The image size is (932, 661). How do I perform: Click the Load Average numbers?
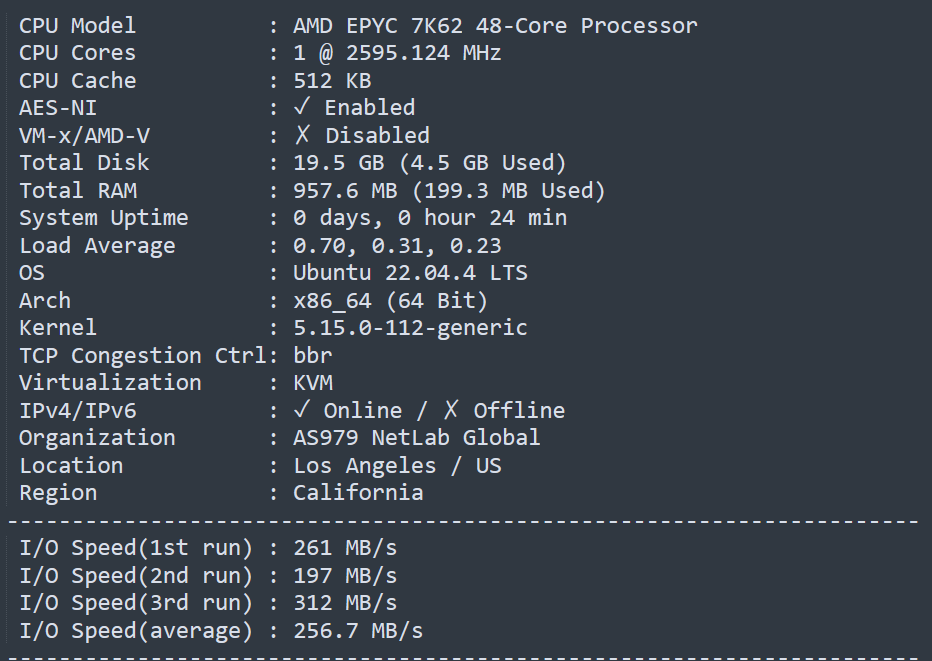coord(397,245)
